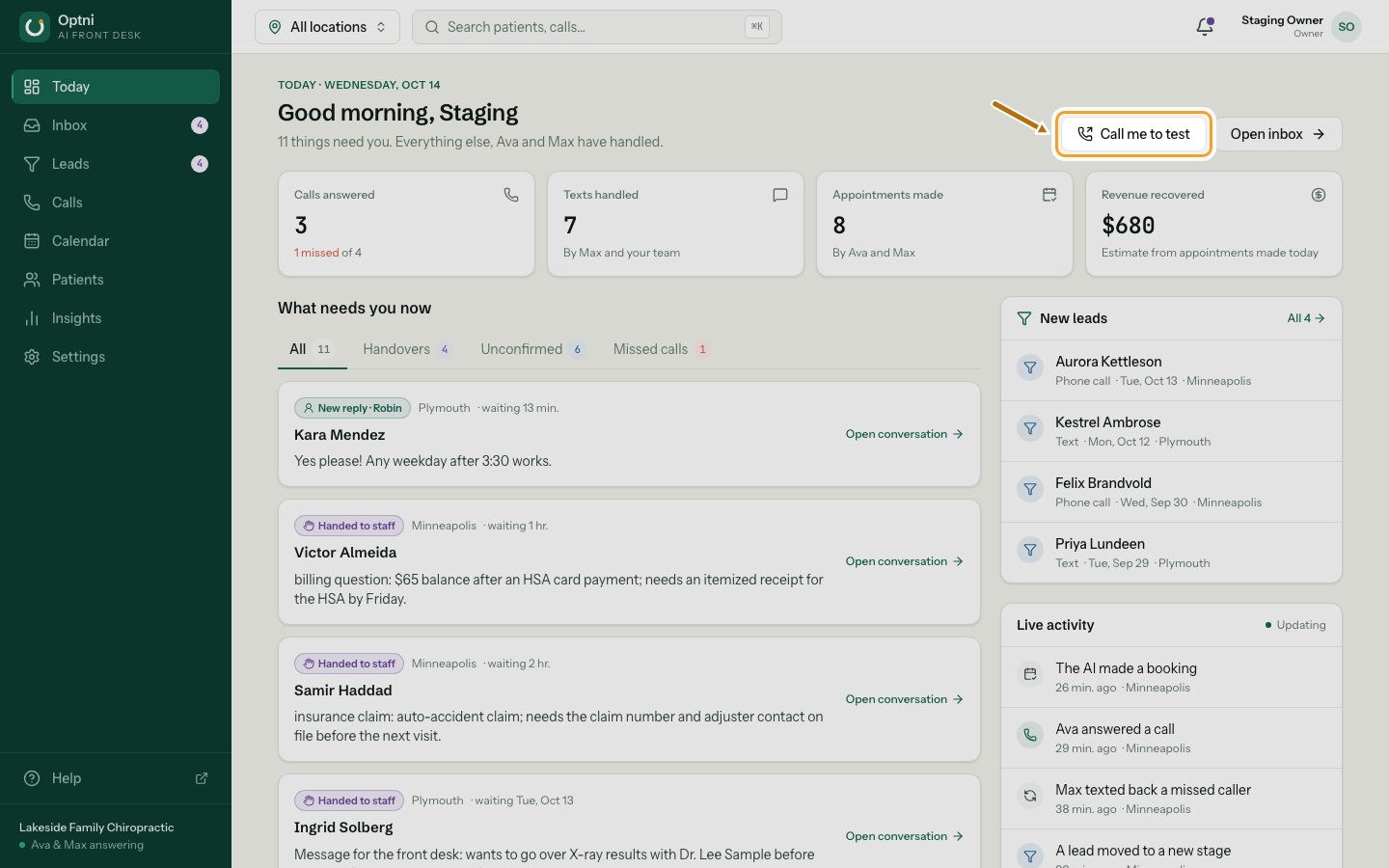Click the Optni logo icon
Screen dimensions: 1389x868
point(34,27)
